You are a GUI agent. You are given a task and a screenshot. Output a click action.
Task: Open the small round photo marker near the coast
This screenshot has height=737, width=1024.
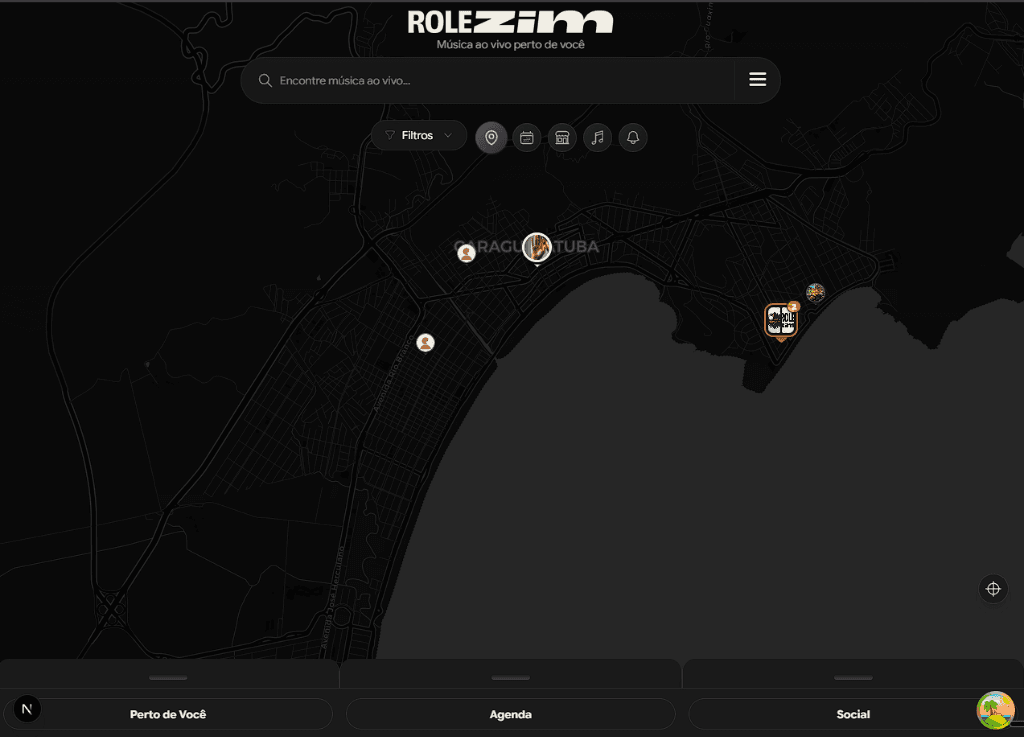coord(815,292)
